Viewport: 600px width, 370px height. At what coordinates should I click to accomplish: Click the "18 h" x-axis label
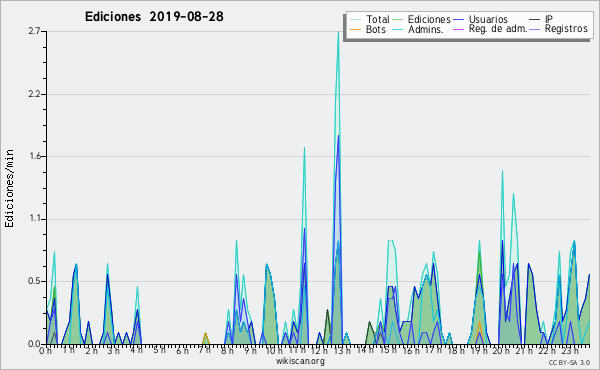(456, 351)
